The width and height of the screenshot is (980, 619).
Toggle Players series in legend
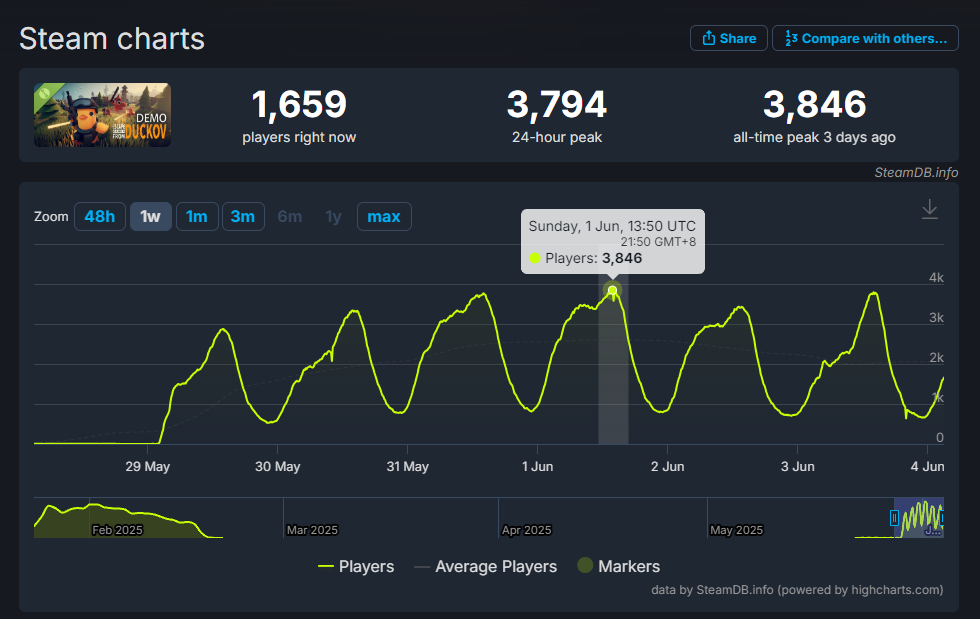click(356, 566)
